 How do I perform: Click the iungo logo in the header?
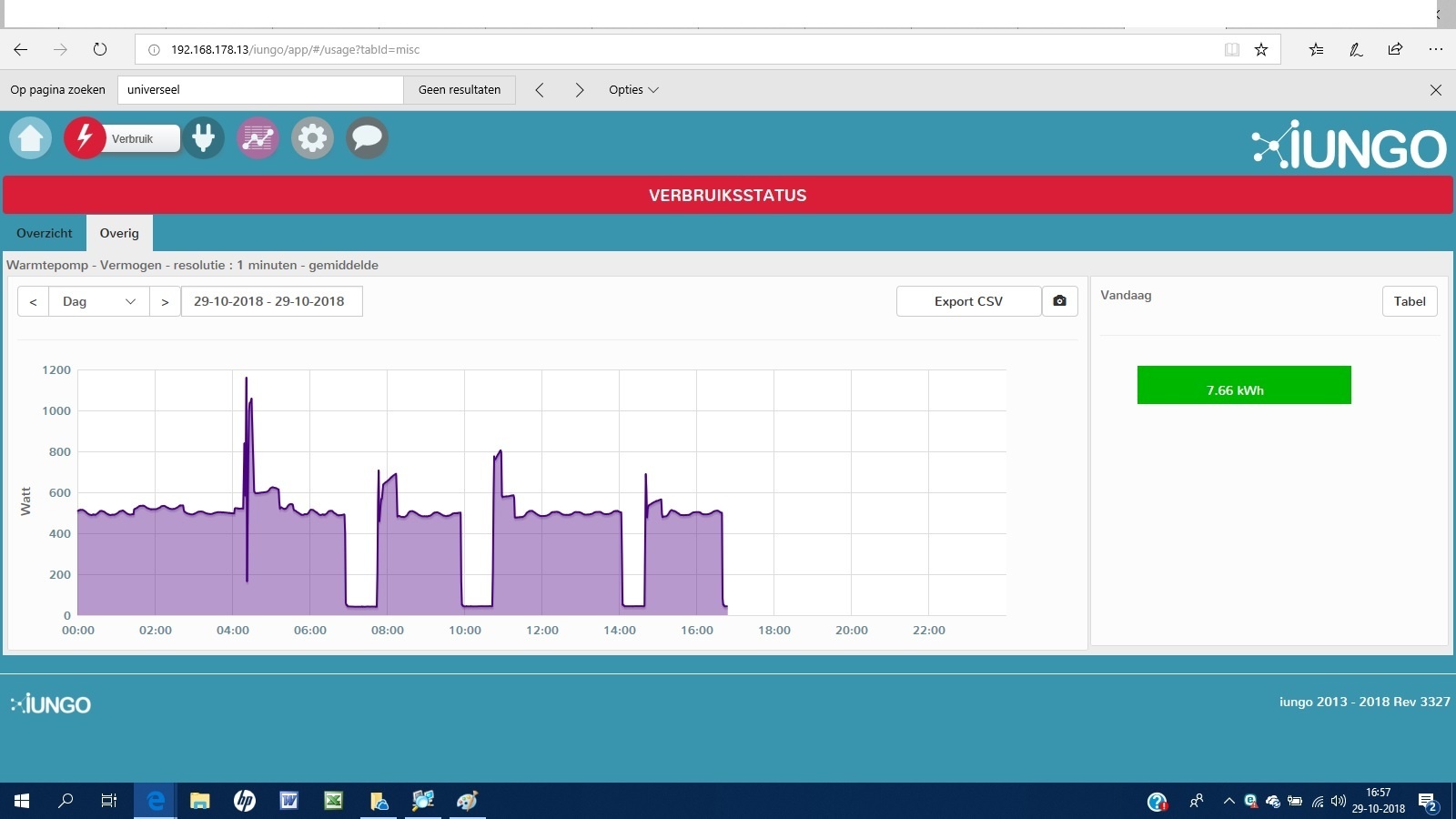1350,146
